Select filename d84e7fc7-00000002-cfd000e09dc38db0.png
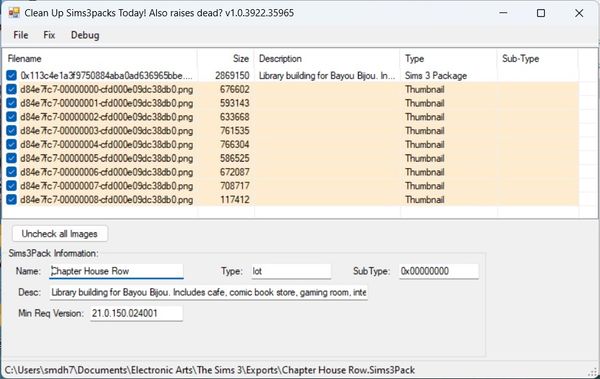600x379 pixels. click(x=107, y=117)
